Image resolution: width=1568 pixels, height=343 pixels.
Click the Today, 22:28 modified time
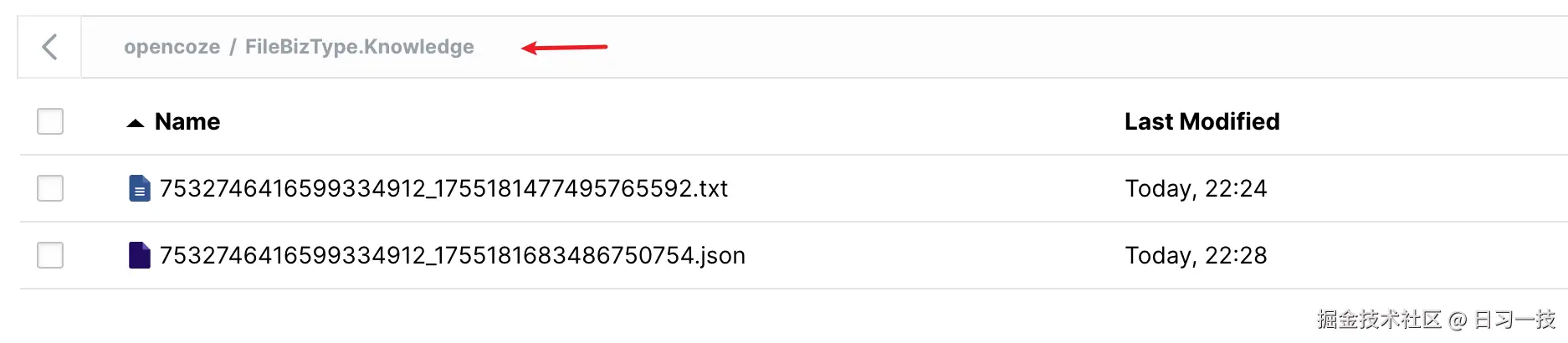coord(1196,256)
